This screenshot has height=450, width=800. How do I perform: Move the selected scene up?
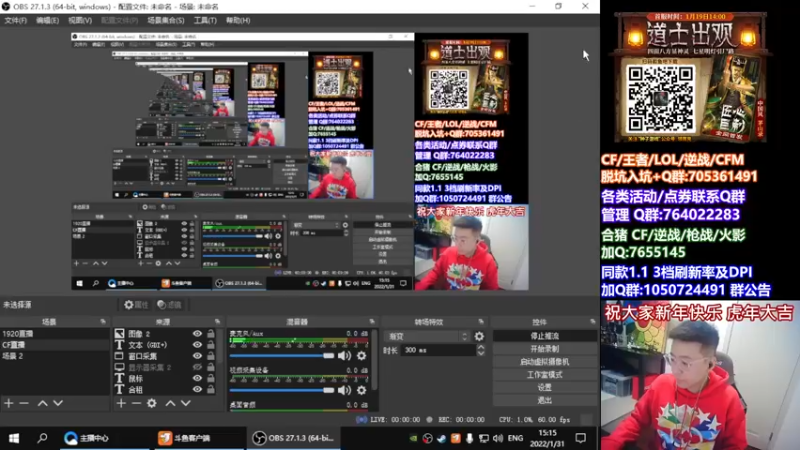[42, 403]
